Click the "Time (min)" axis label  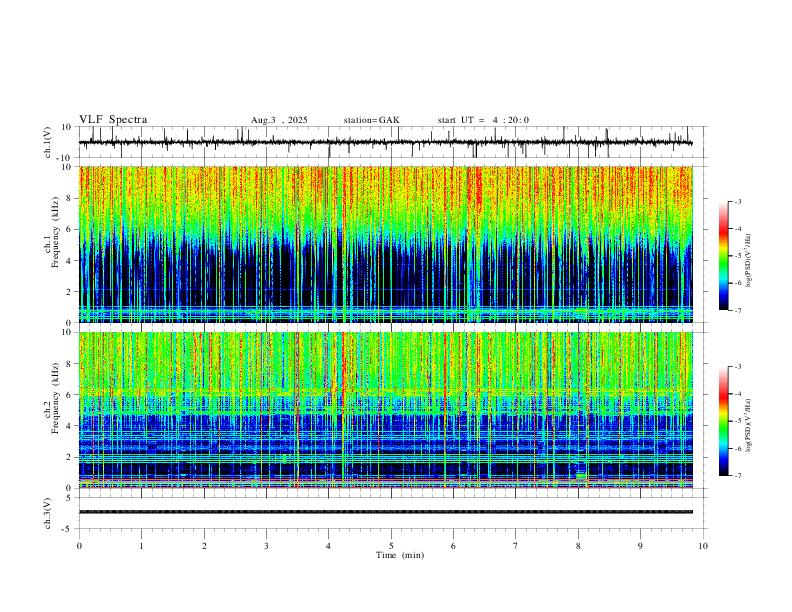click(x=400, y=555)
